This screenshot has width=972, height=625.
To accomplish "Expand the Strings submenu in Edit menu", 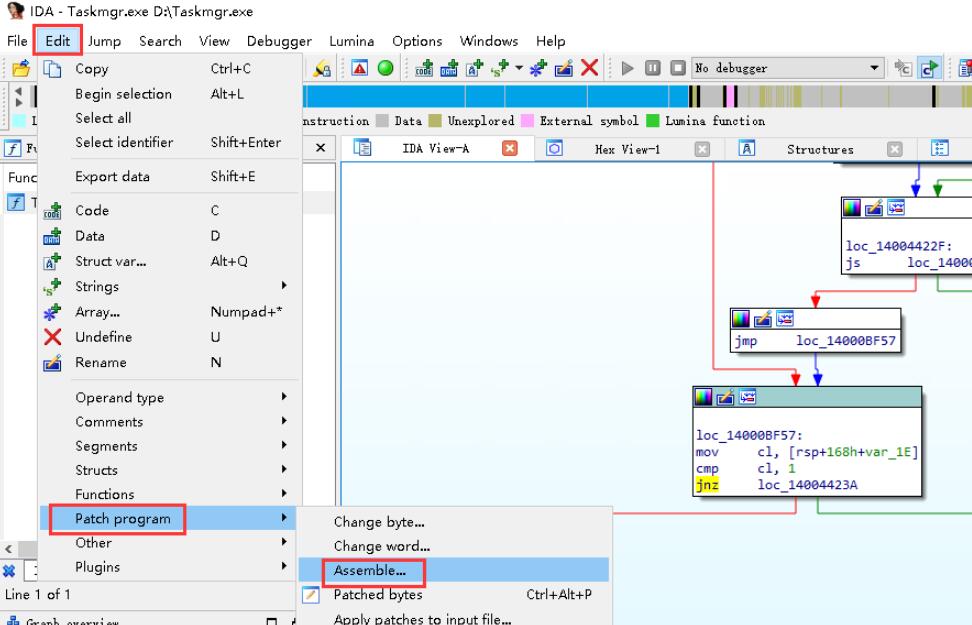I will click(x=284, y=286).
